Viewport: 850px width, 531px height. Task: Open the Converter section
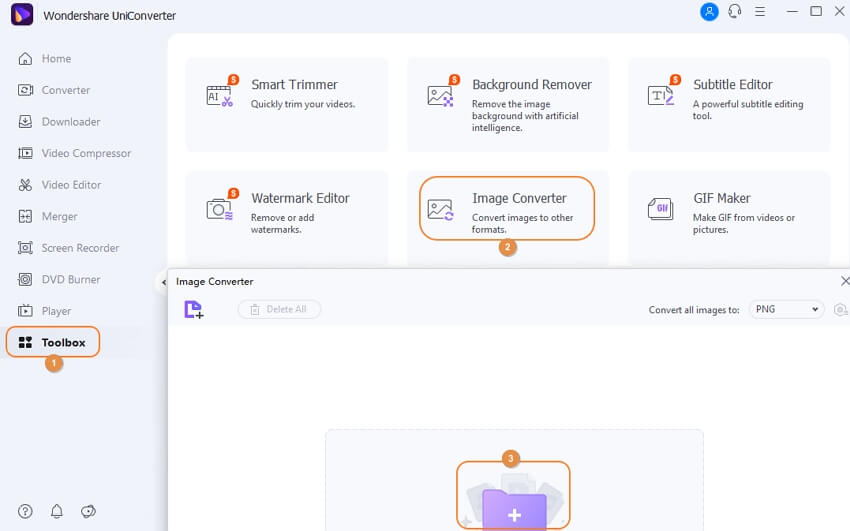coord(54,90)
